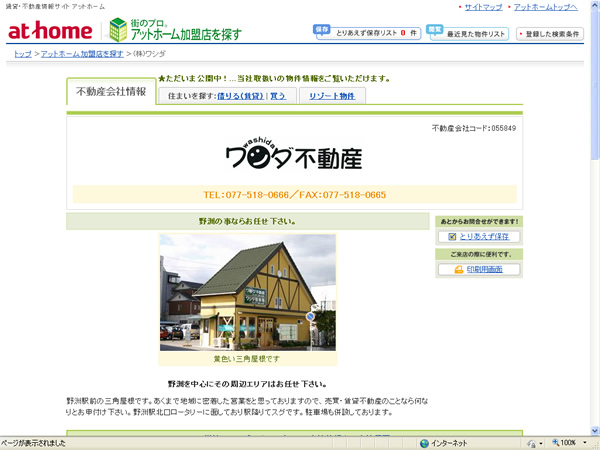The image size is (600, 450).
Task: Click the at home logo
Action: (50, 31)
